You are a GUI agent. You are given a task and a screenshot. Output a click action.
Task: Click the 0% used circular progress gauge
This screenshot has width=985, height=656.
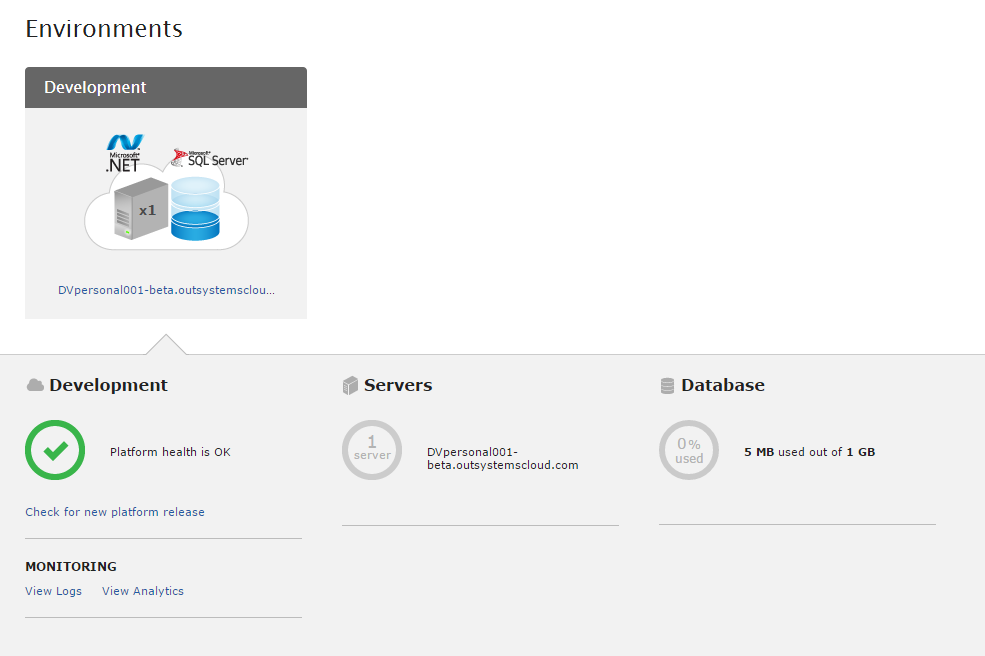pos(689,450)
